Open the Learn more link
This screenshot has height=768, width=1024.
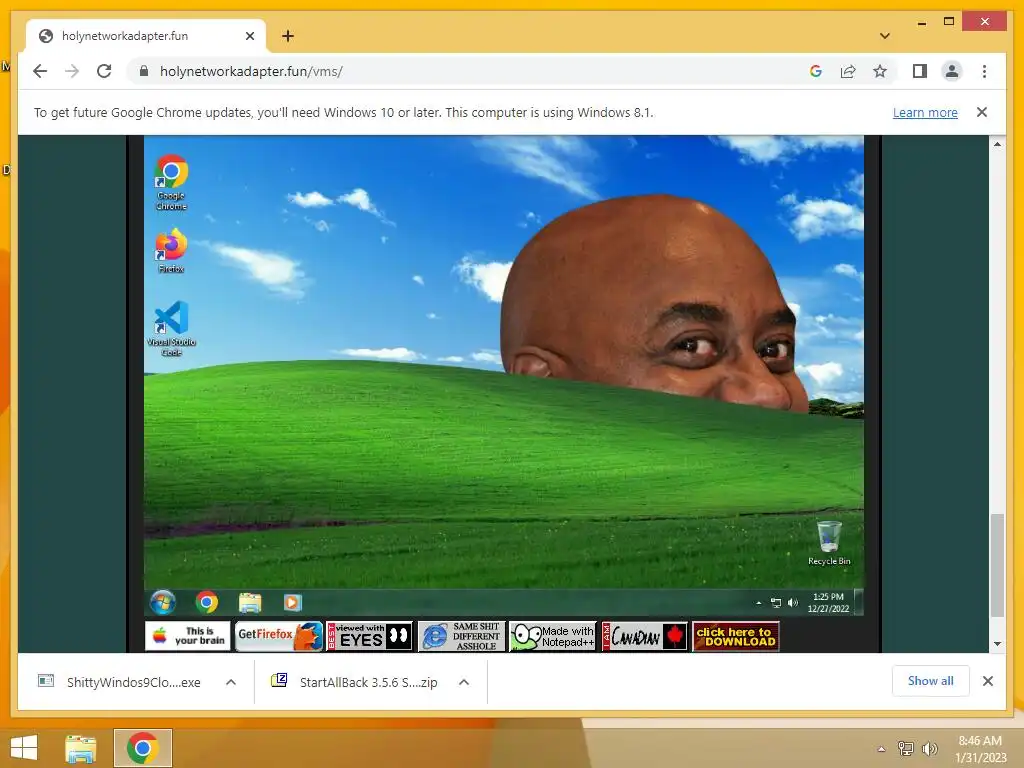click(925, 112)
